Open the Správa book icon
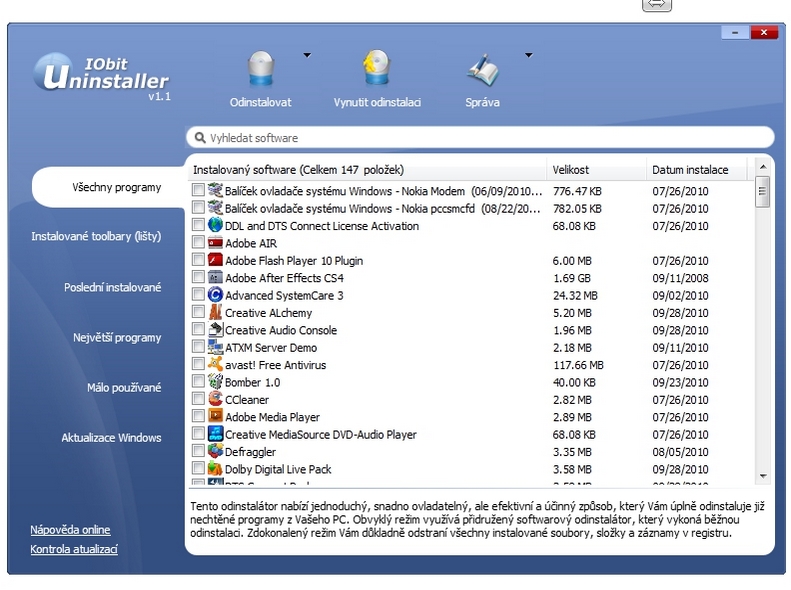791x590 pixels. point(483,70)
